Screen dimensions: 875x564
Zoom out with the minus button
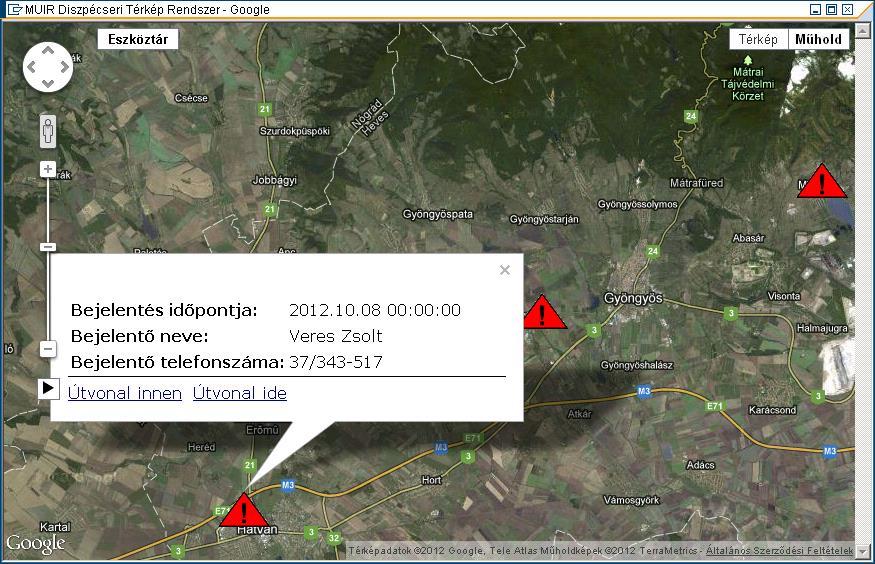click(48, 349)
